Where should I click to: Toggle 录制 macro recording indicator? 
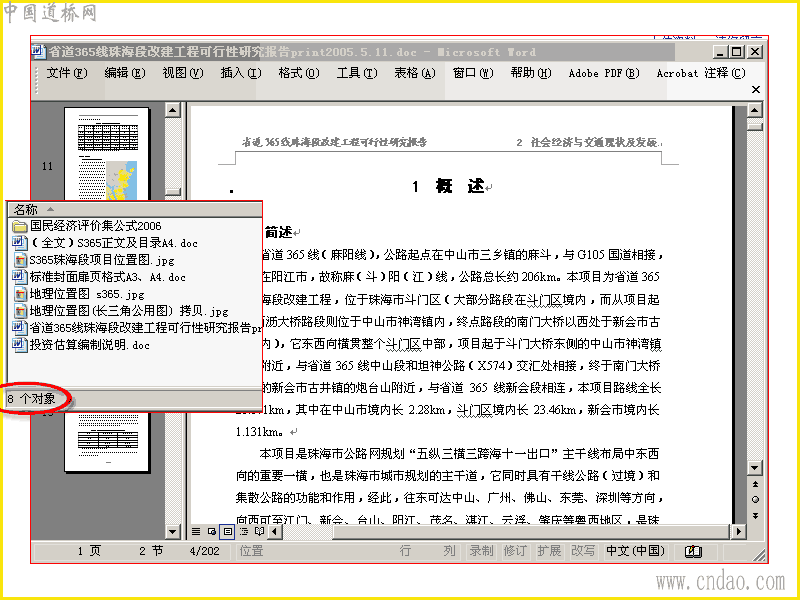(481, 551)
